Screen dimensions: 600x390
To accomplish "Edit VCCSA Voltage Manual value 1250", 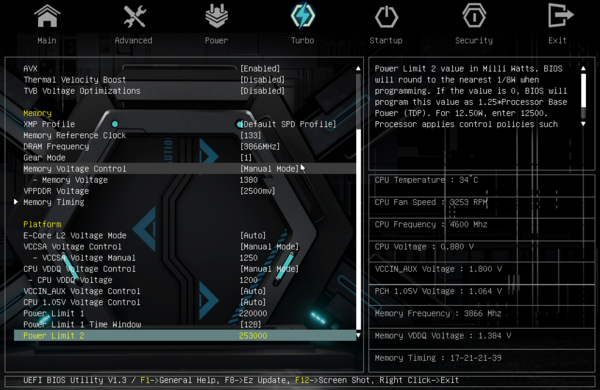I will point(248,258).
